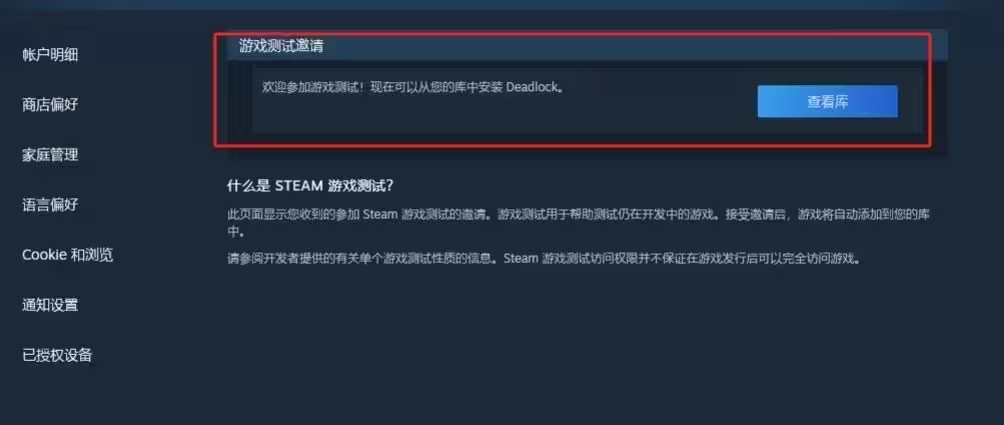The height and width of the screenshot is (425, 1004).
Task: Switch to Cookie 和浏览 settings
Action: click(67, 255)
